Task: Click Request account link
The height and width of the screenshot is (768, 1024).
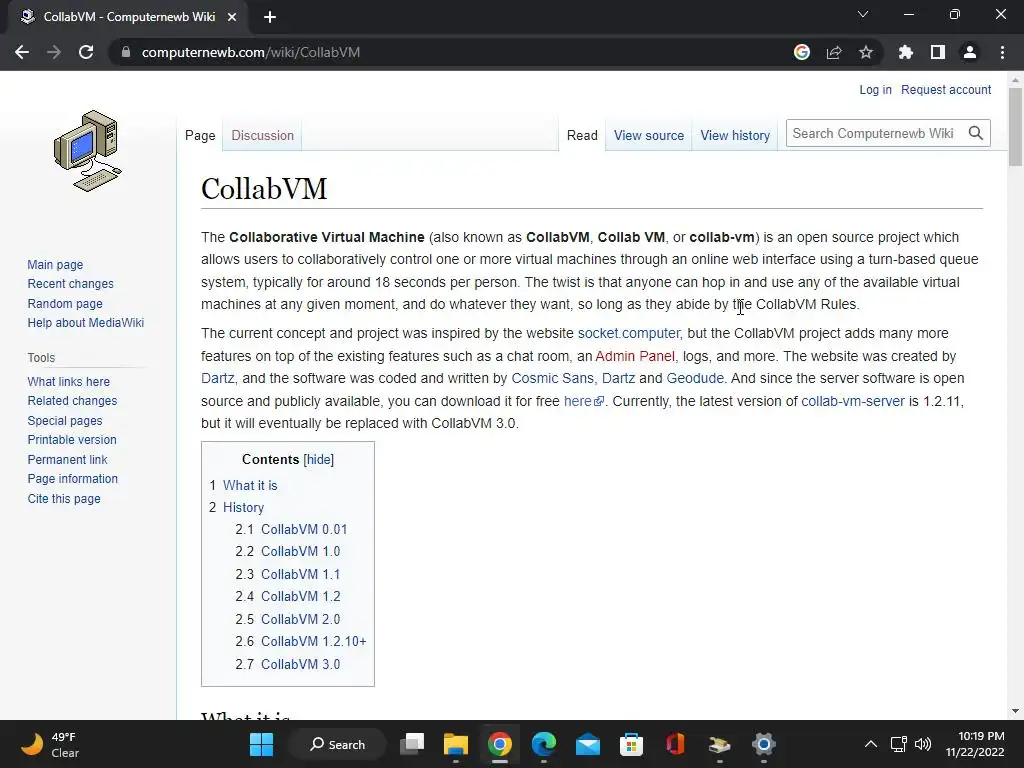Action: 946,89
